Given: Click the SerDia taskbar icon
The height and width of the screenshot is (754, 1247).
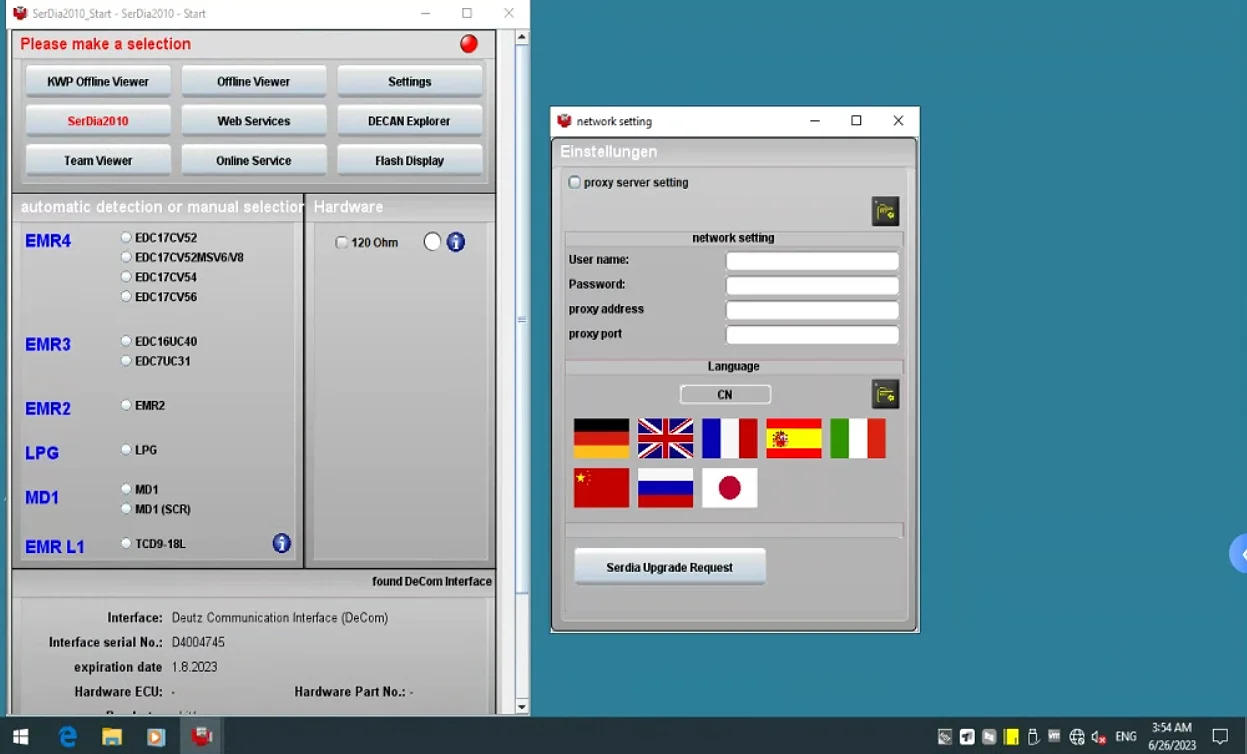Looking at the screenshot, I should [202, 737].
